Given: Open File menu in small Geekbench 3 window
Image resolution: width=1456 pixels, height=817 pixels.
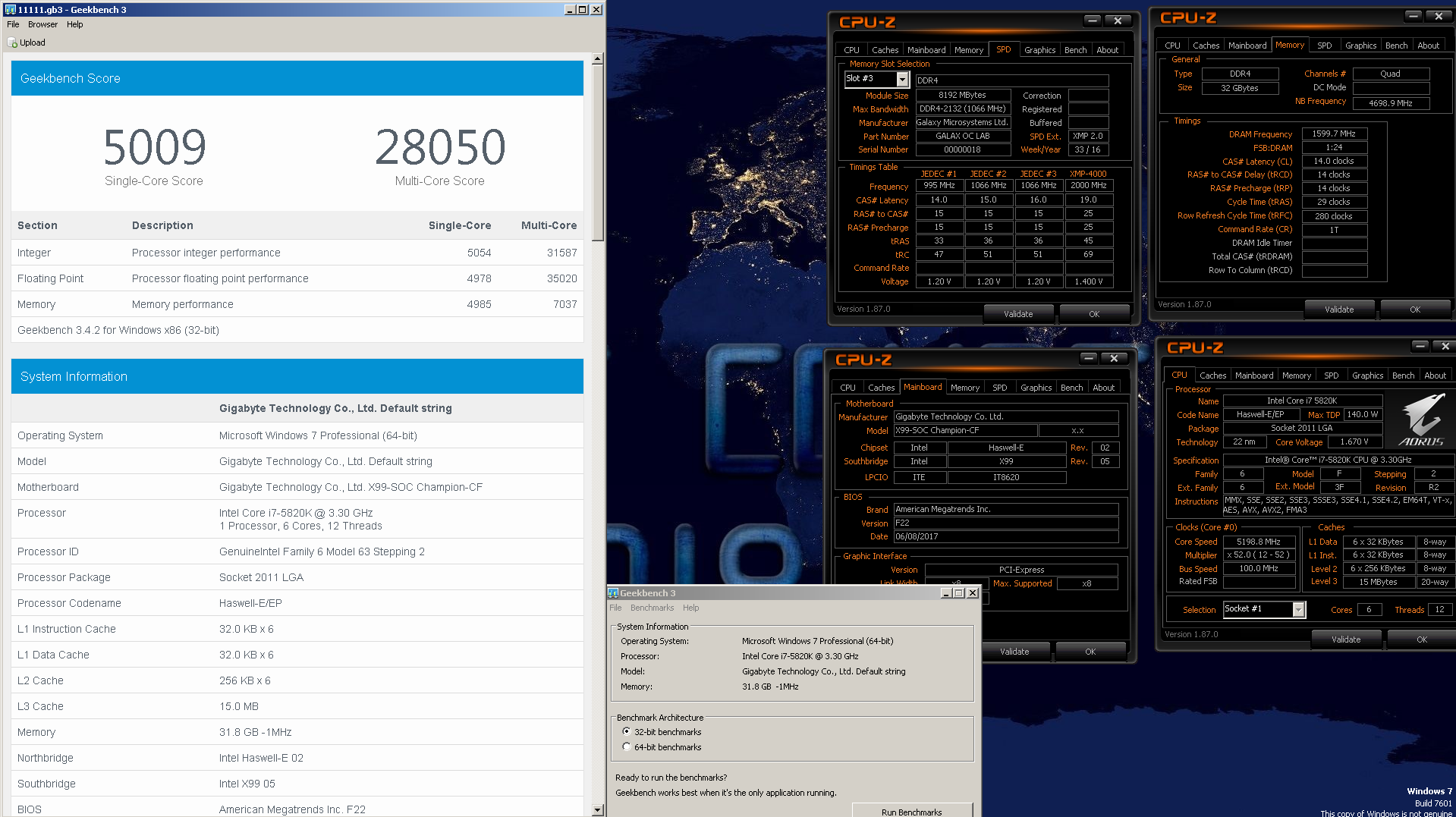Looking at the screenshot, I should coord(615,608).
